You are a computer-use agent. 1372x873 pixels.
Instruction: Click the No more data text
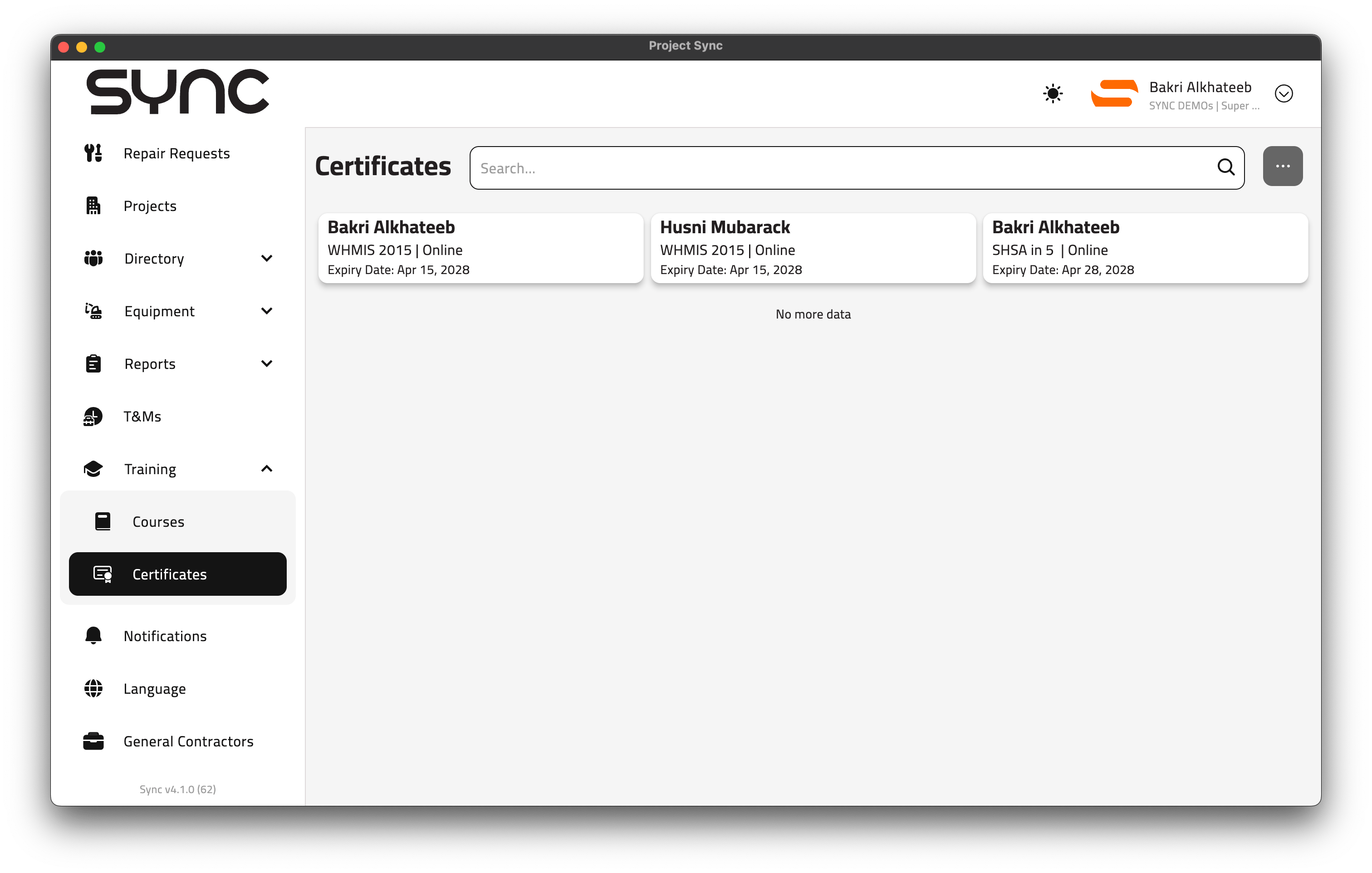(813, 314)
